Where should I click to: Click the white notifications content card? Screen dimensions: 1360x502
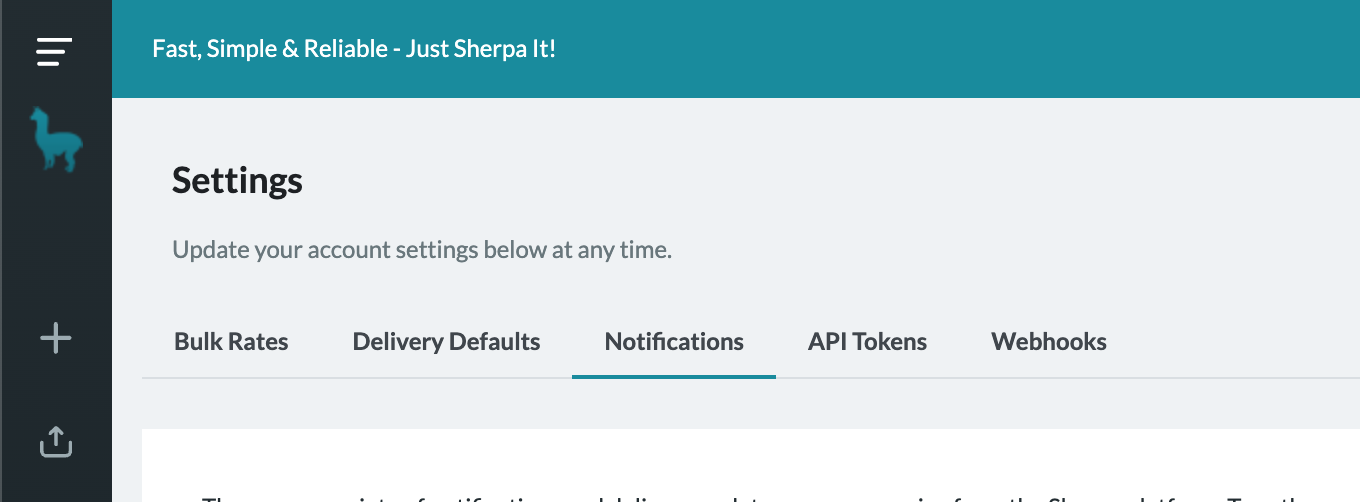click(751, 466)
